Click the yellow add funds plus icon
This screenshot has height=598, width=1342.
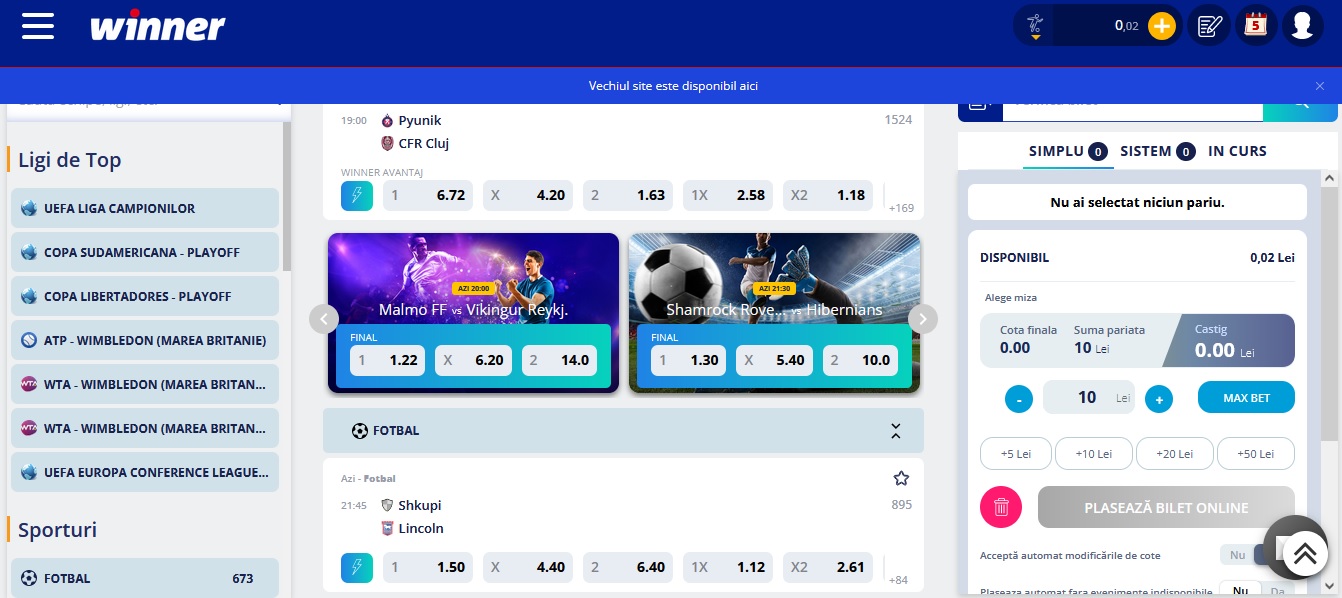[x=1161, y=26]
